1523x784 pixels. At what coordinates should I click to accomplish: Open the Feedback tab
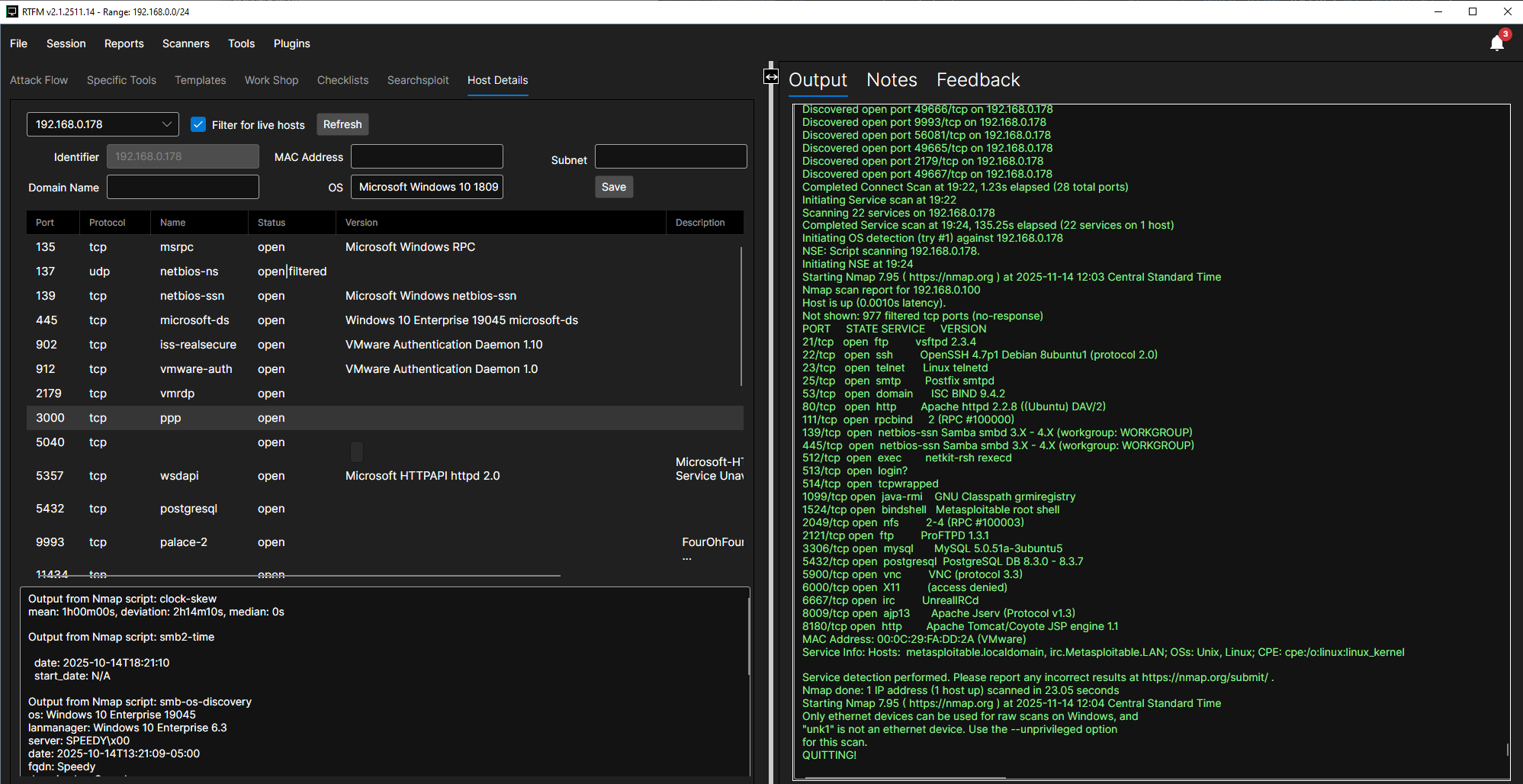(978, 80)
